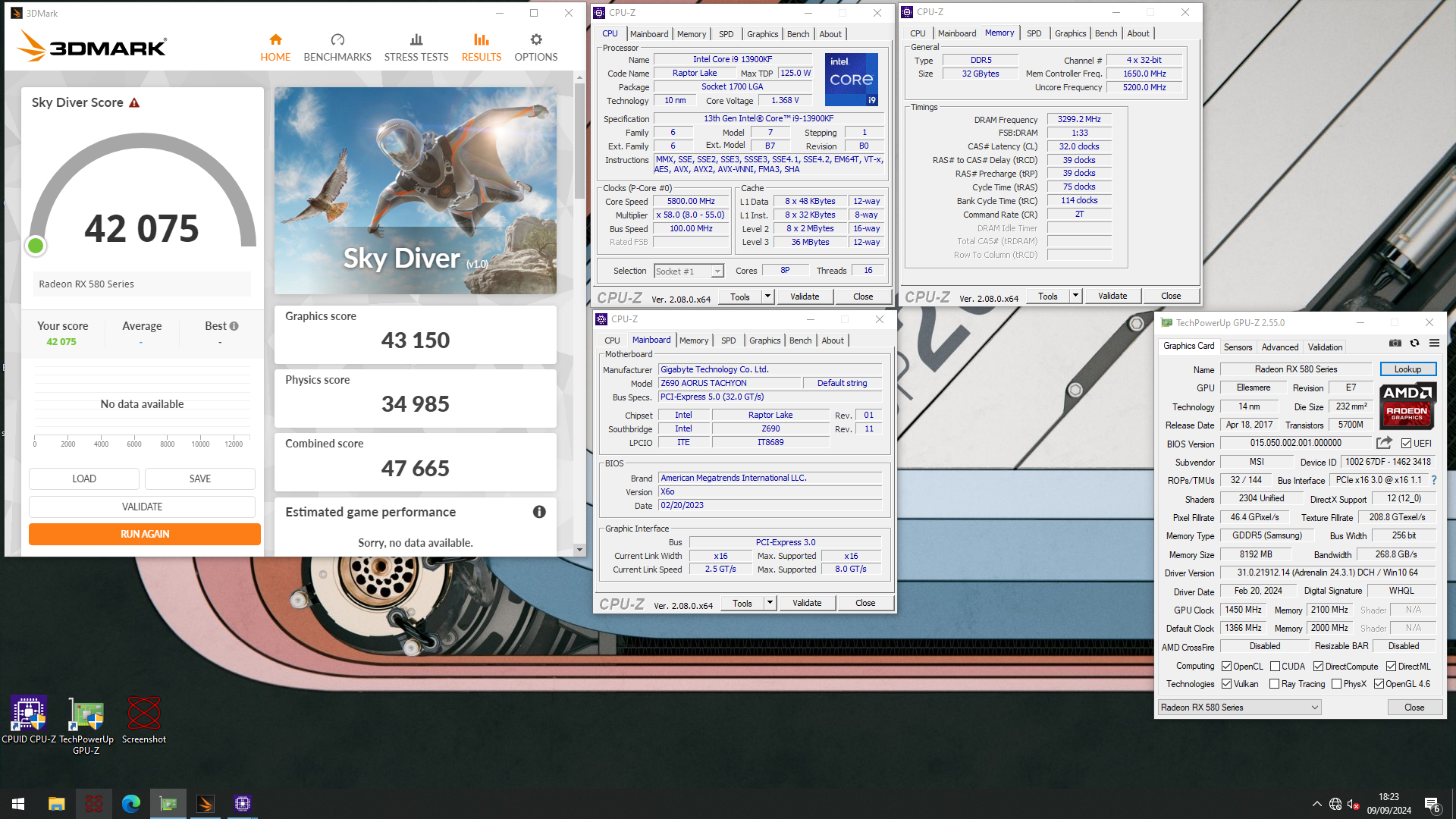Open the 3DMark Home section
The width and height of the screenshot is (1456, 819).
pos(275,47)
